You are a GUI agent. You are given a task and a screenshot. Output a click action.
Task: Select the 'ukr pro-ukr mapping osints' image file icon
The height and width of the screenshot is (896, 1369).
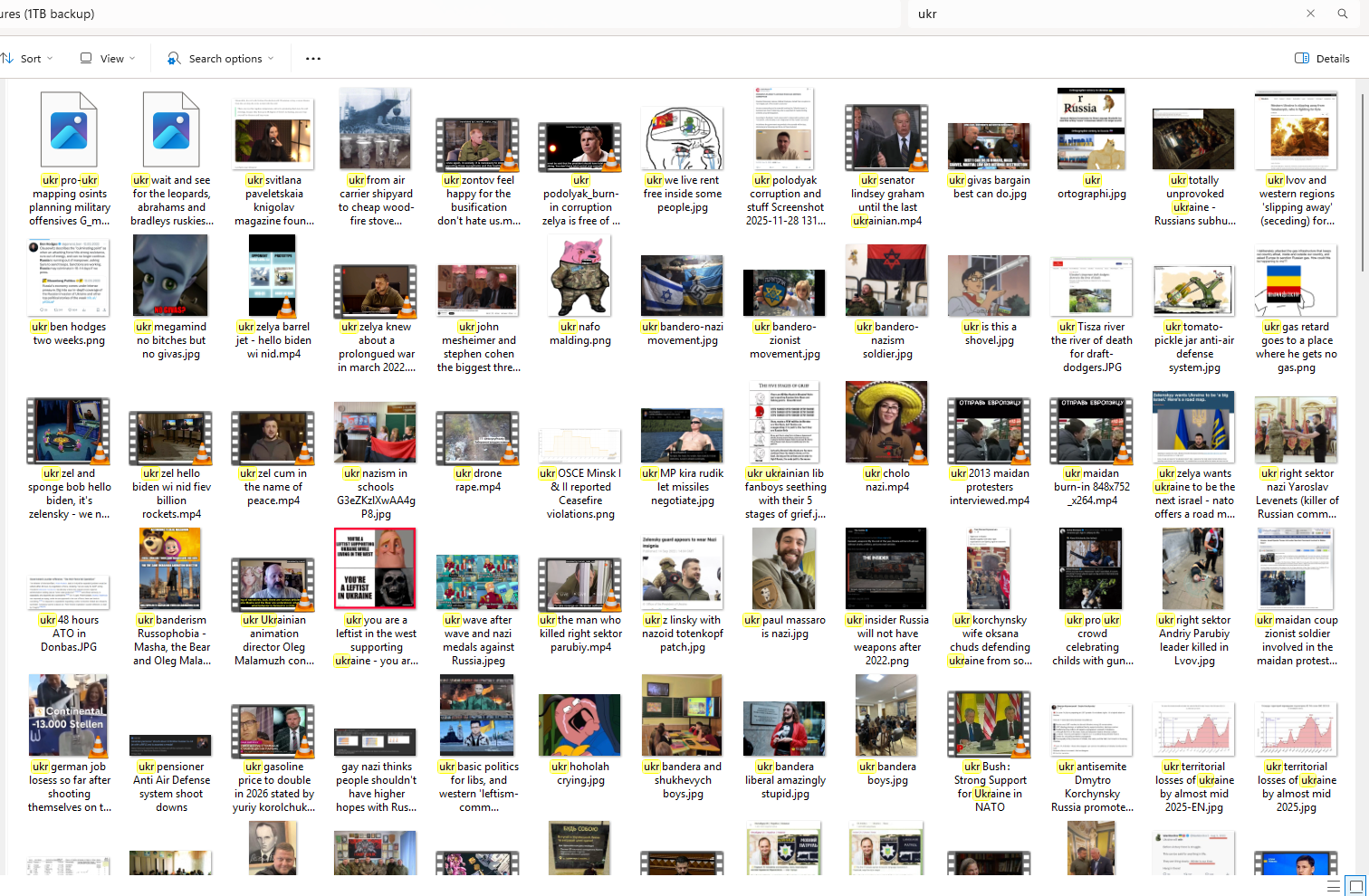[69, 130]
